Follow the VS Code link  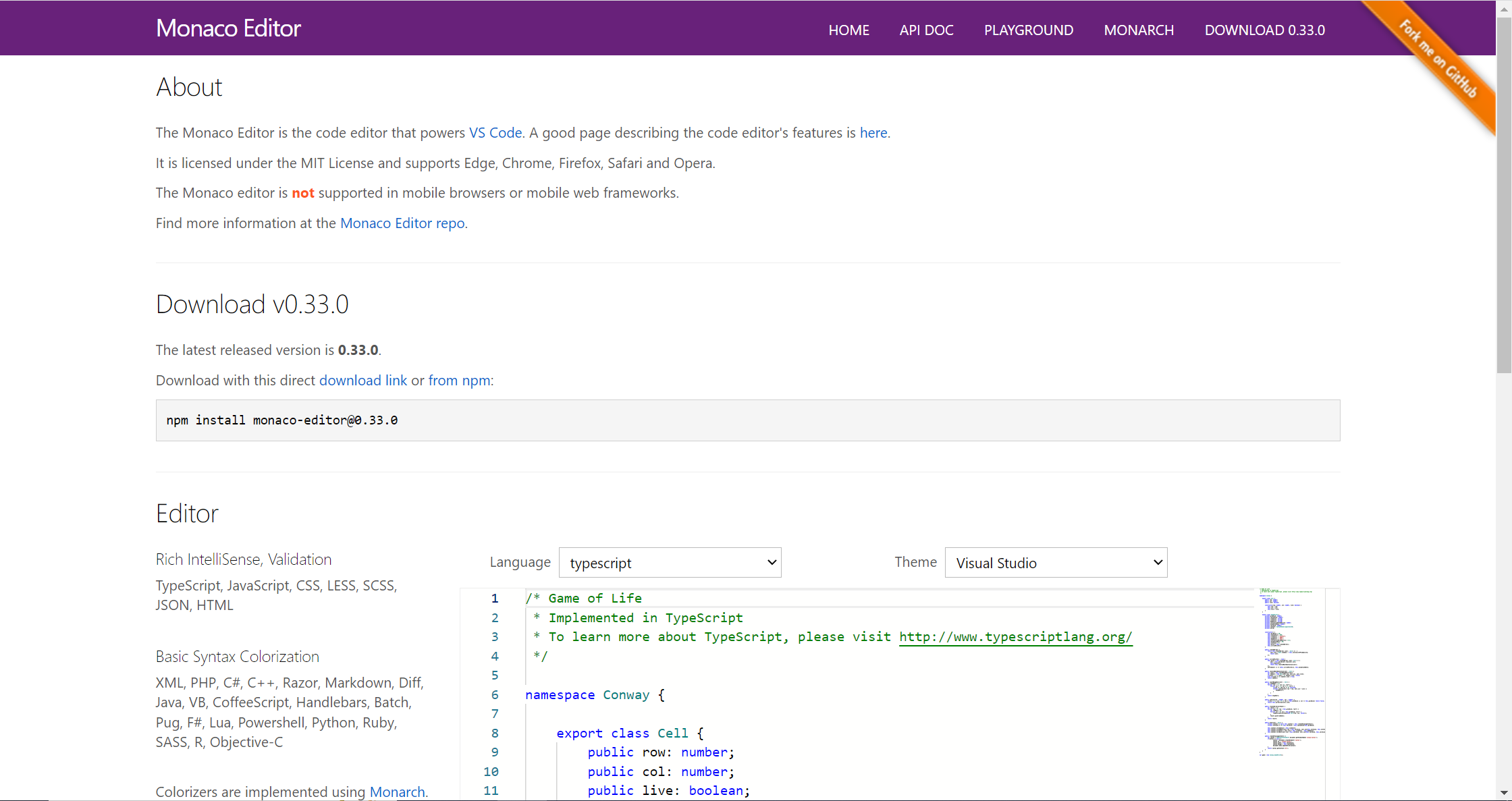[495, 133]
